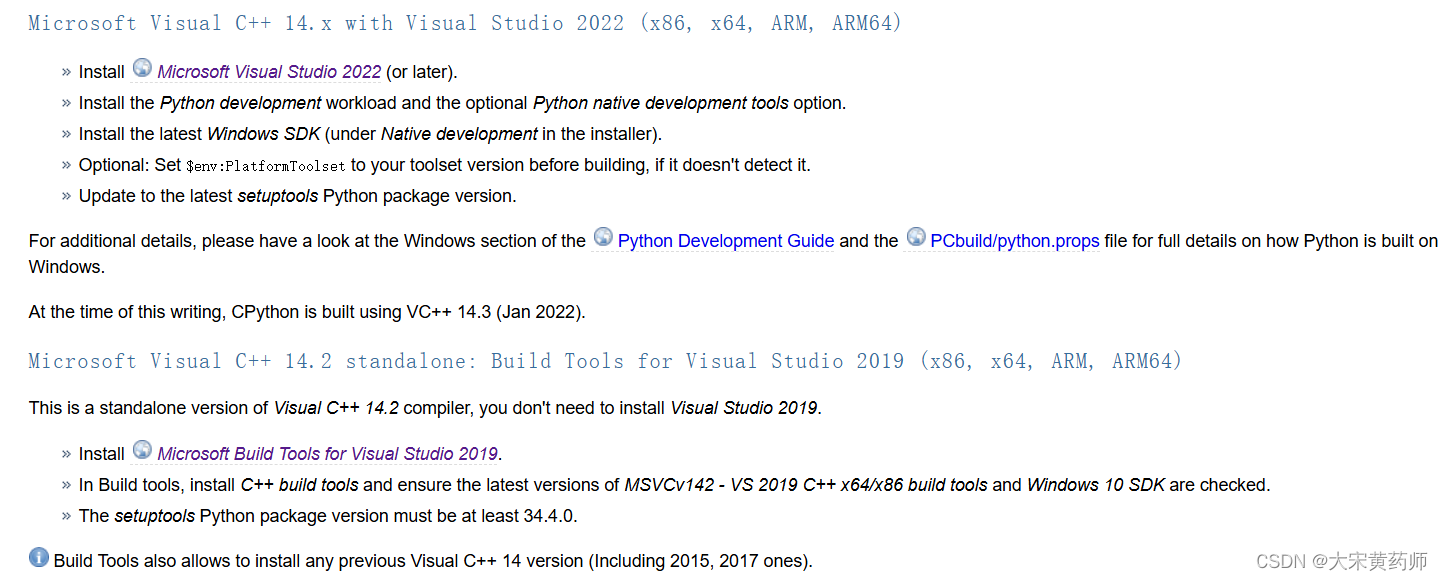1443x581 pixels.
Task: Click 'Update to the latest setuptools' line
Action: (298, 196)
